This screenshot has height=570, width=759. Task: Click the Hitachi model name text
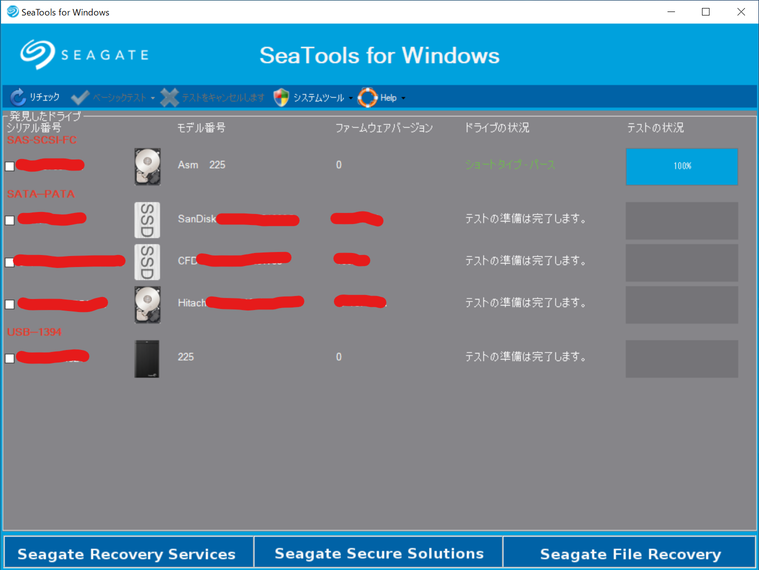click(192, 303)
